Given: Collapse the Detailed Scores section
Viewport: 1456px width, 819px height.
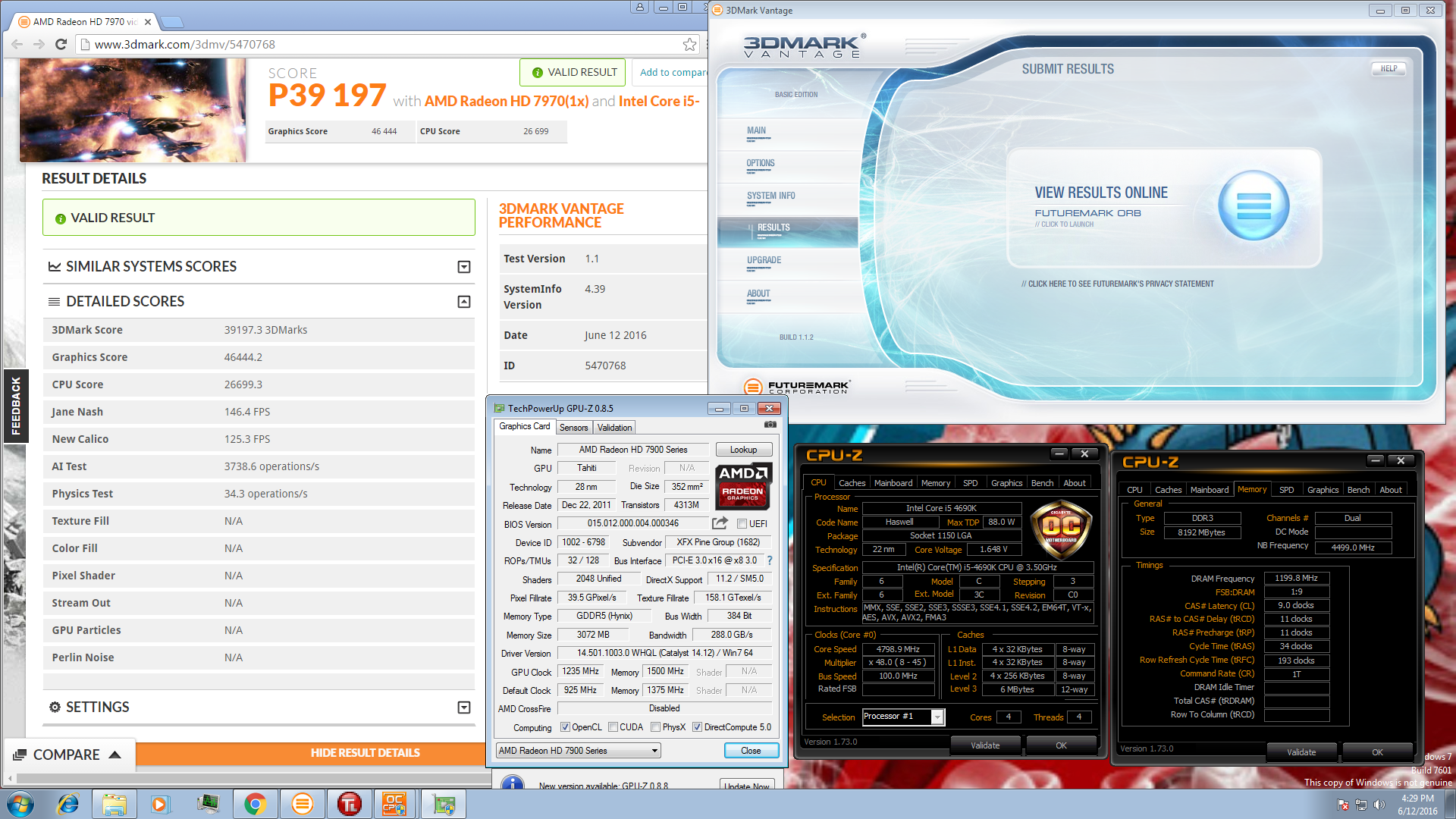Looking at the screenshot, I should (x=464, y=302).
